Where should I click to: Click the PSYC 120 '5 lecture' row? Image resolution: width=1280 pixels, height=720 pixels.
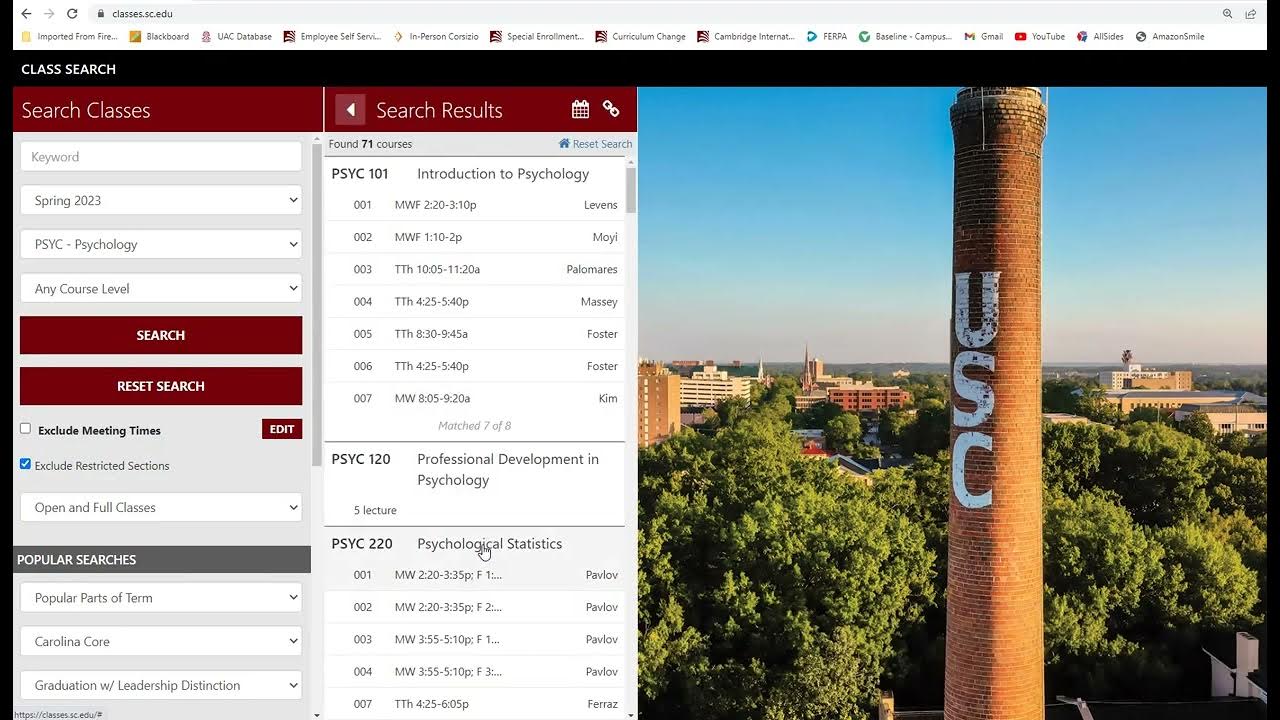(475, 510)
